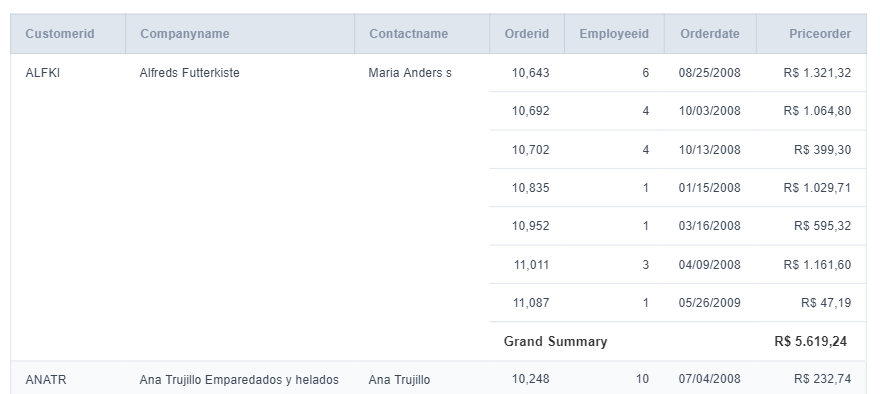Viewport: 880px width, 394px height.
Task: Click price R$ 1.321,32
Action: tap(817, 73)
